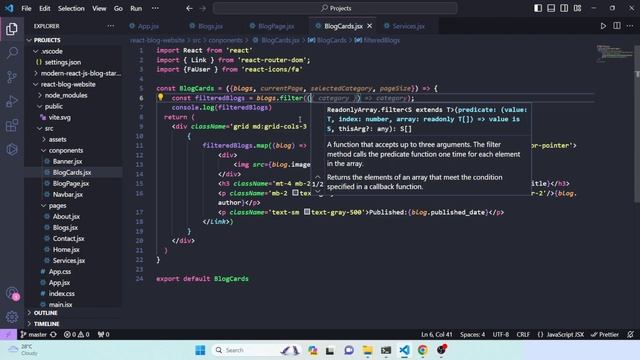The height and width of the screenshot is (360, 640).
Task: Switch to Visual Studio Code taskbar icon
Action: pyautogui.click(x=404, y=350)
